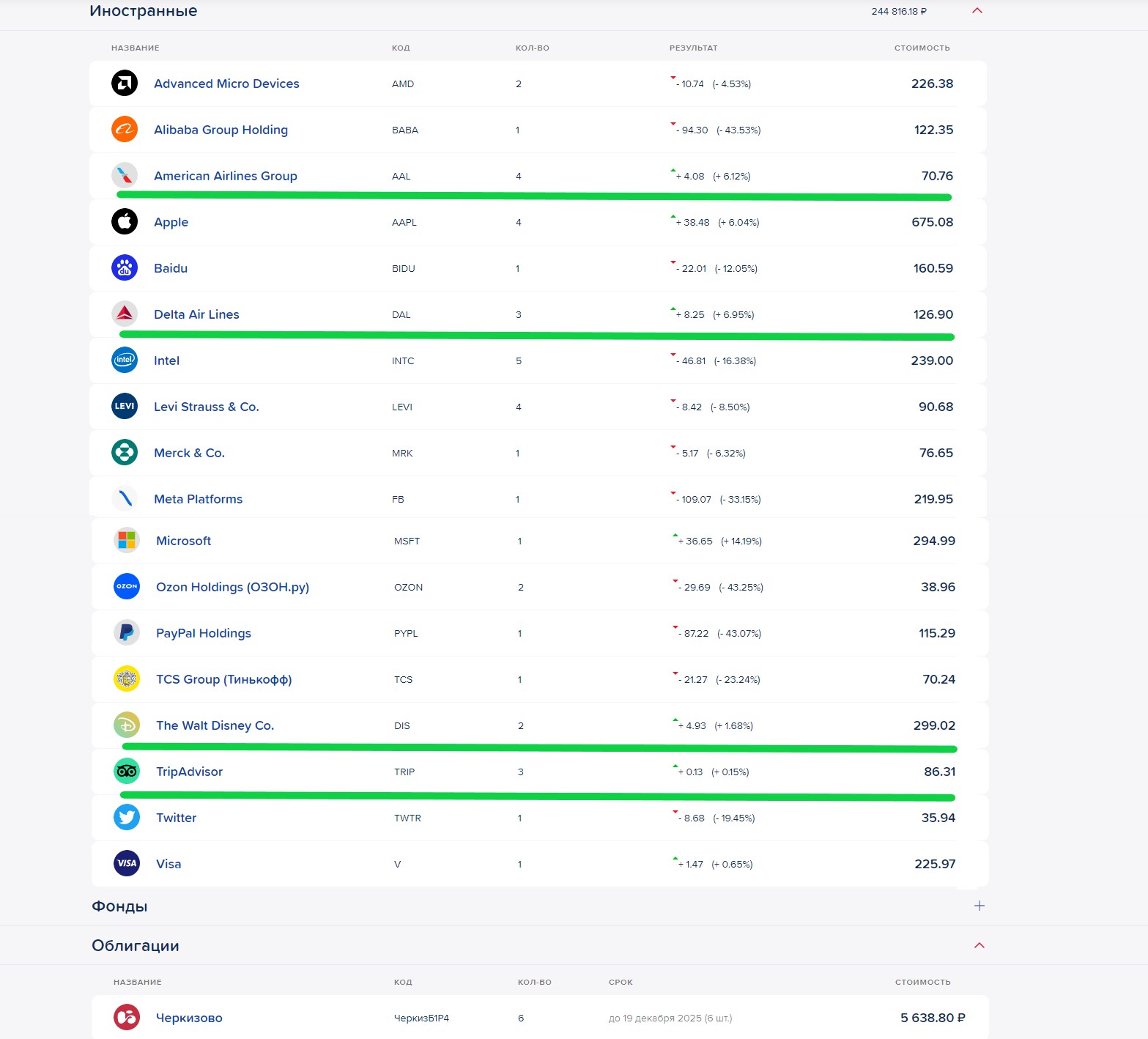
Task: Click the Фонды section heading
Action: [119, 906]
